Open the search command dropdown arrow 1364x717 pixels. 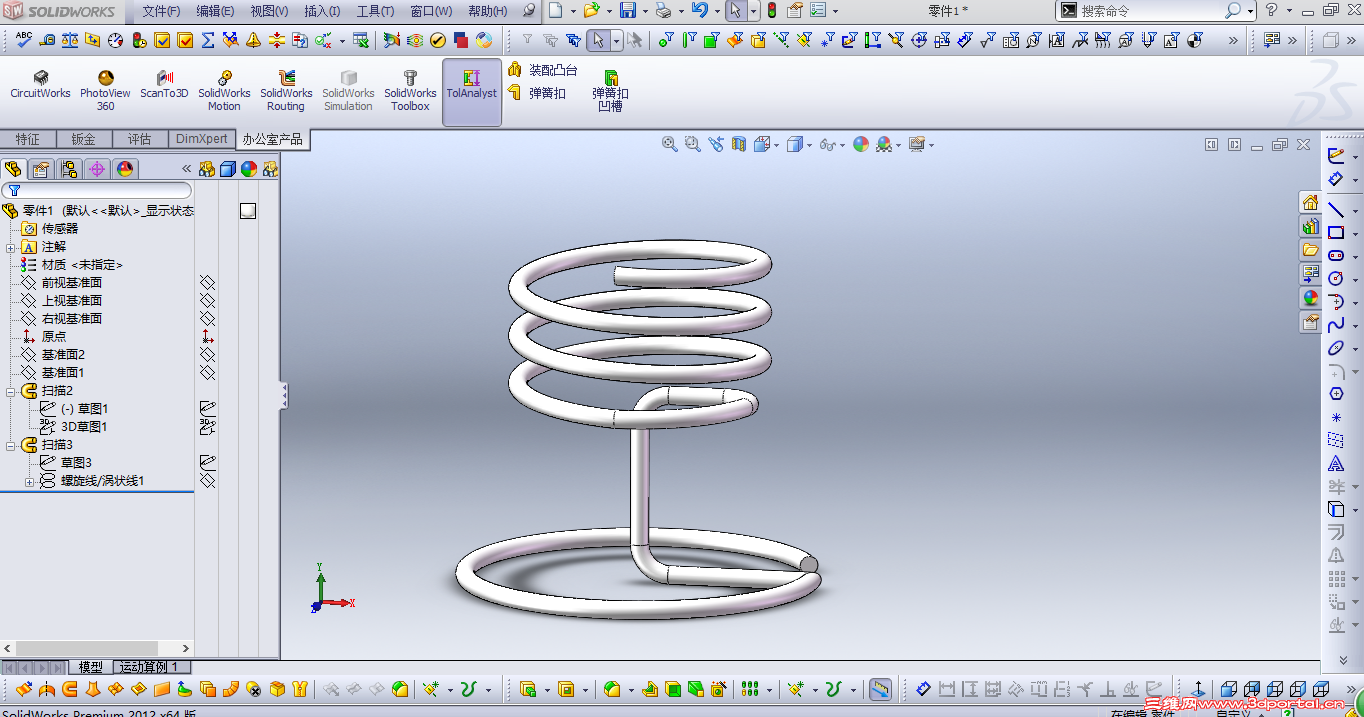pos(1250,11)
